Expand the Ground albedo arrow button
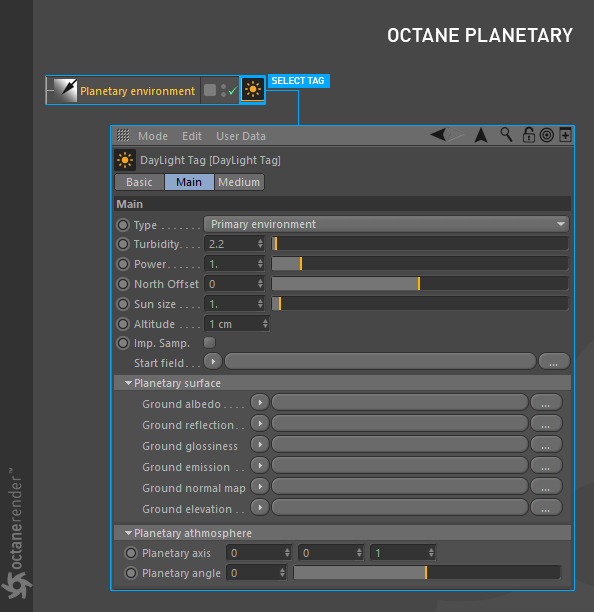Viewport: 594px width, 612px height. pos(260,402)
